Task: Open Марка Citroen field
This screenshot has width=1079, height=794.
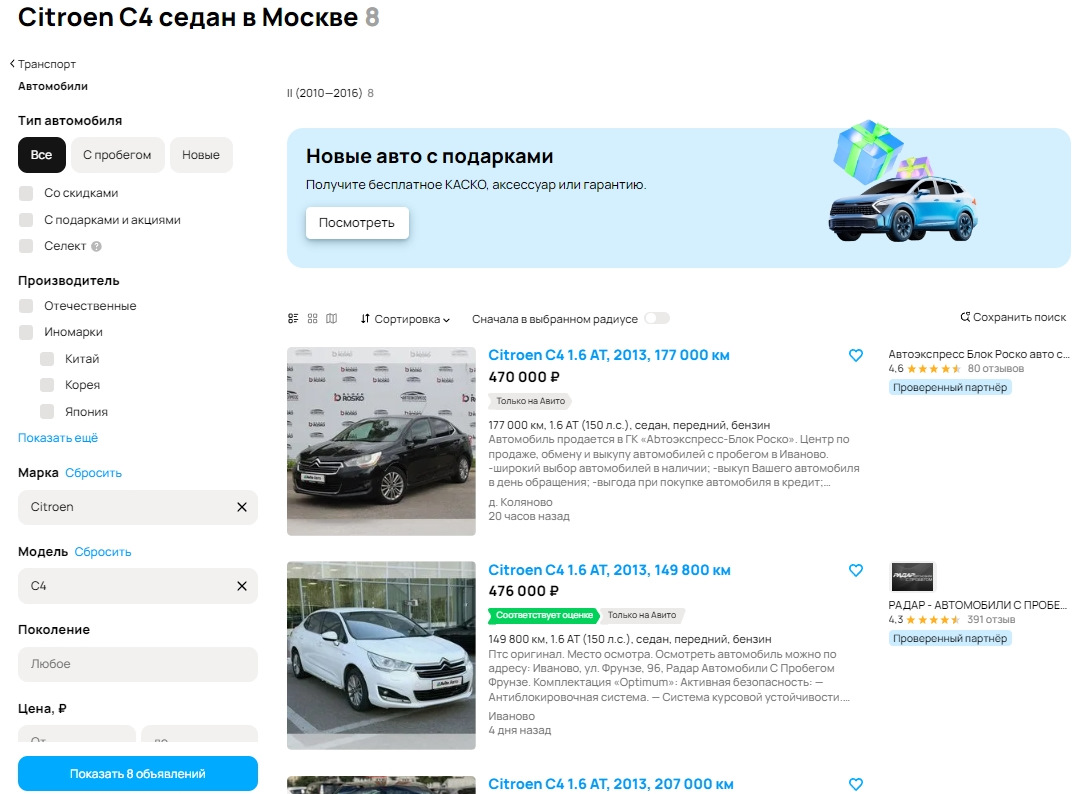Action: [x=138, y=507]
